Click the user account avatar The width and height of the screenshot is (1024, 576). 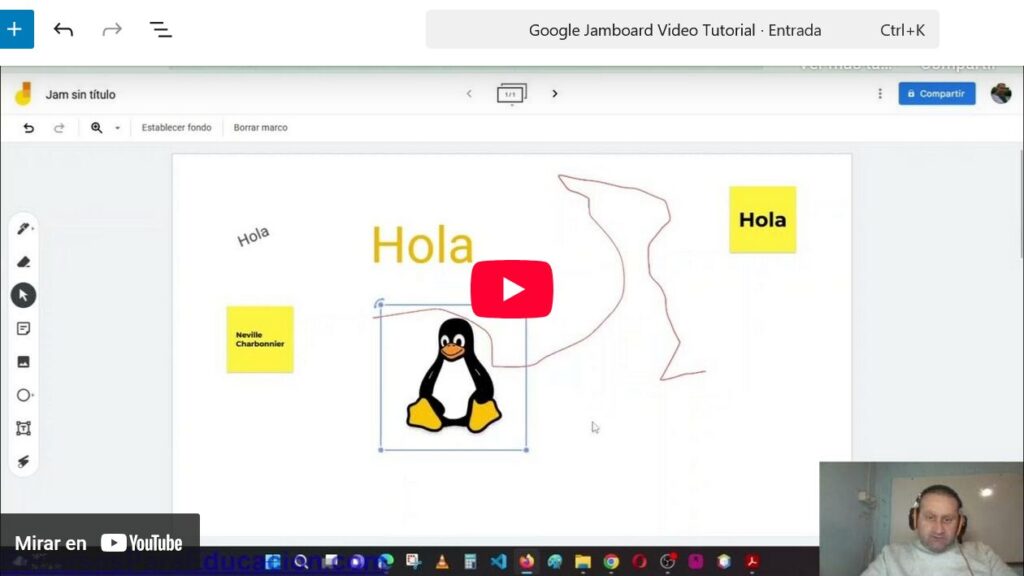coord(1000,93)
